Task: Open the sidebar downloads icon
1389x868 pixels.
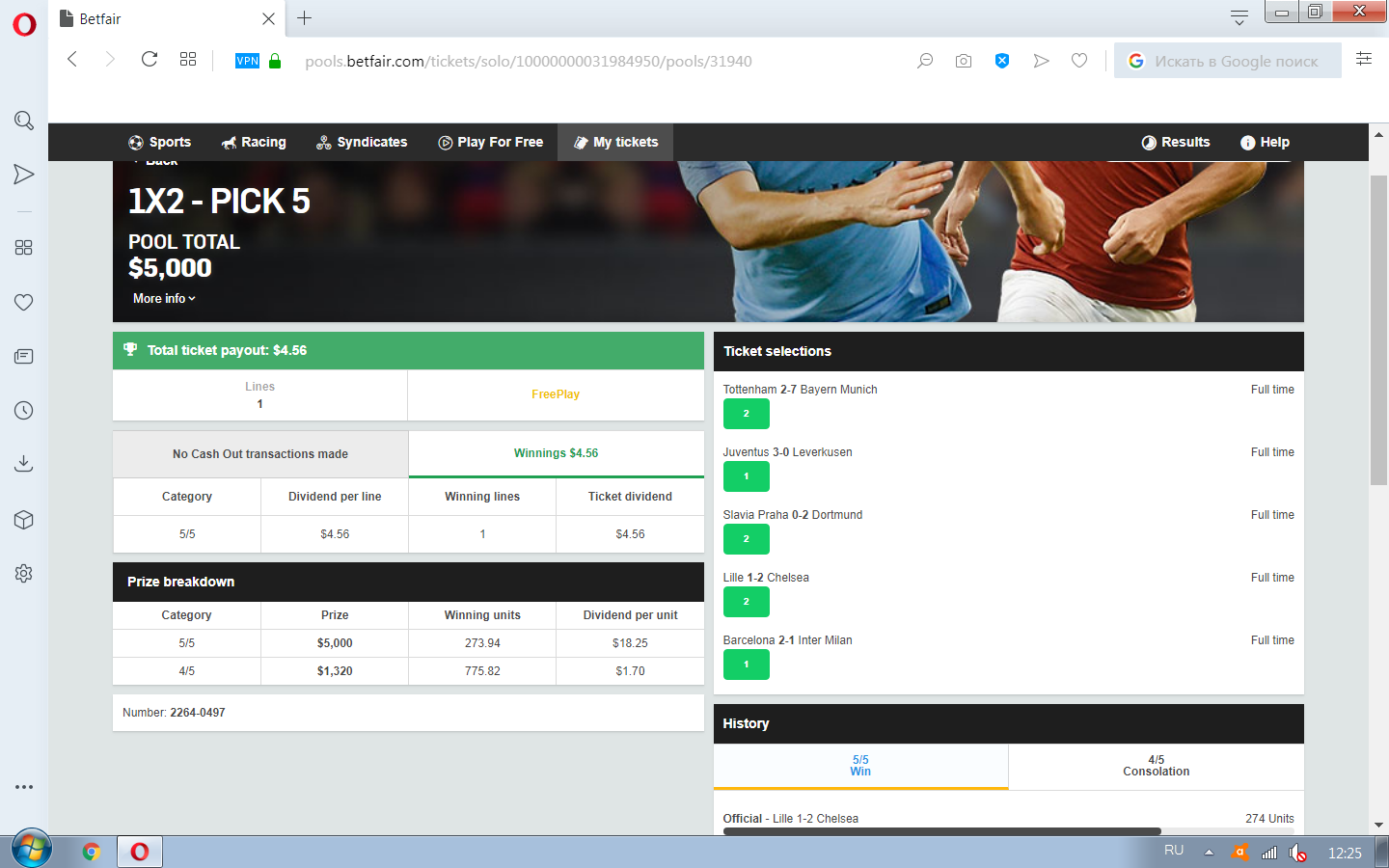Action: [24, 464]
